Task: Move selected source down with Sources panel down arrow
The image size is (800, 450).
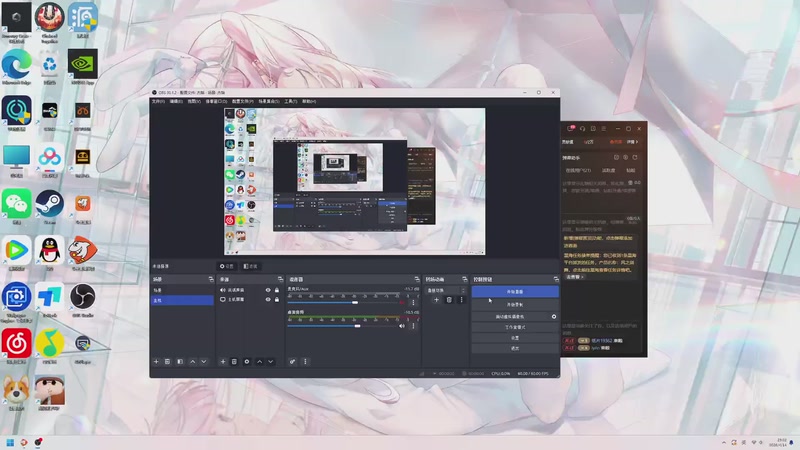Action: 270,362
